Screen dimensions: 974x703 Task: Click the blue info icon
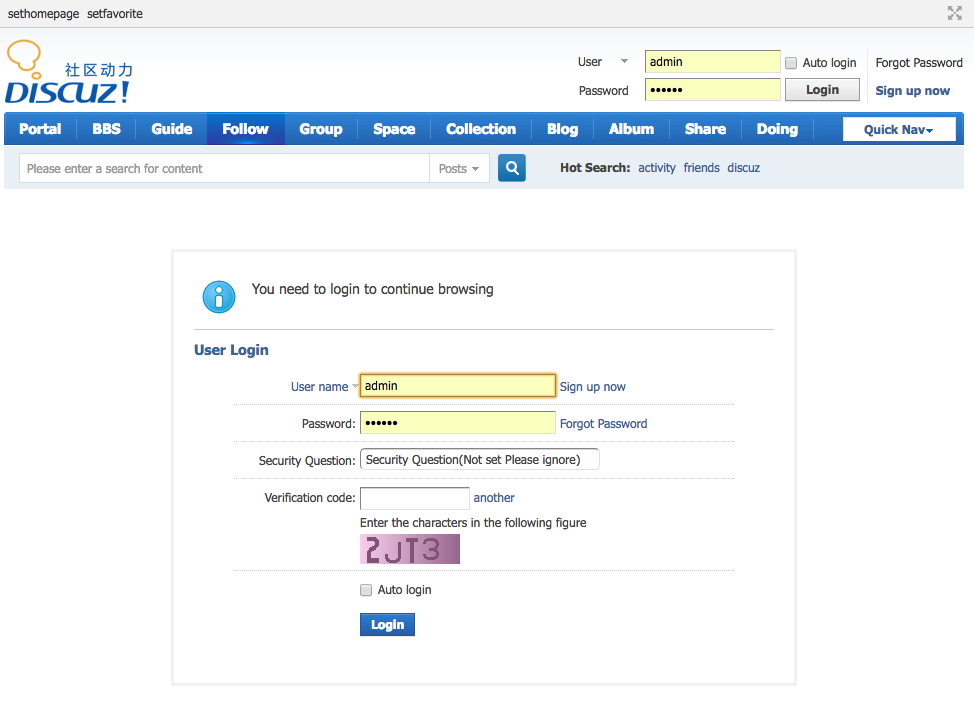pyautogui.click(x=219, y=297)
